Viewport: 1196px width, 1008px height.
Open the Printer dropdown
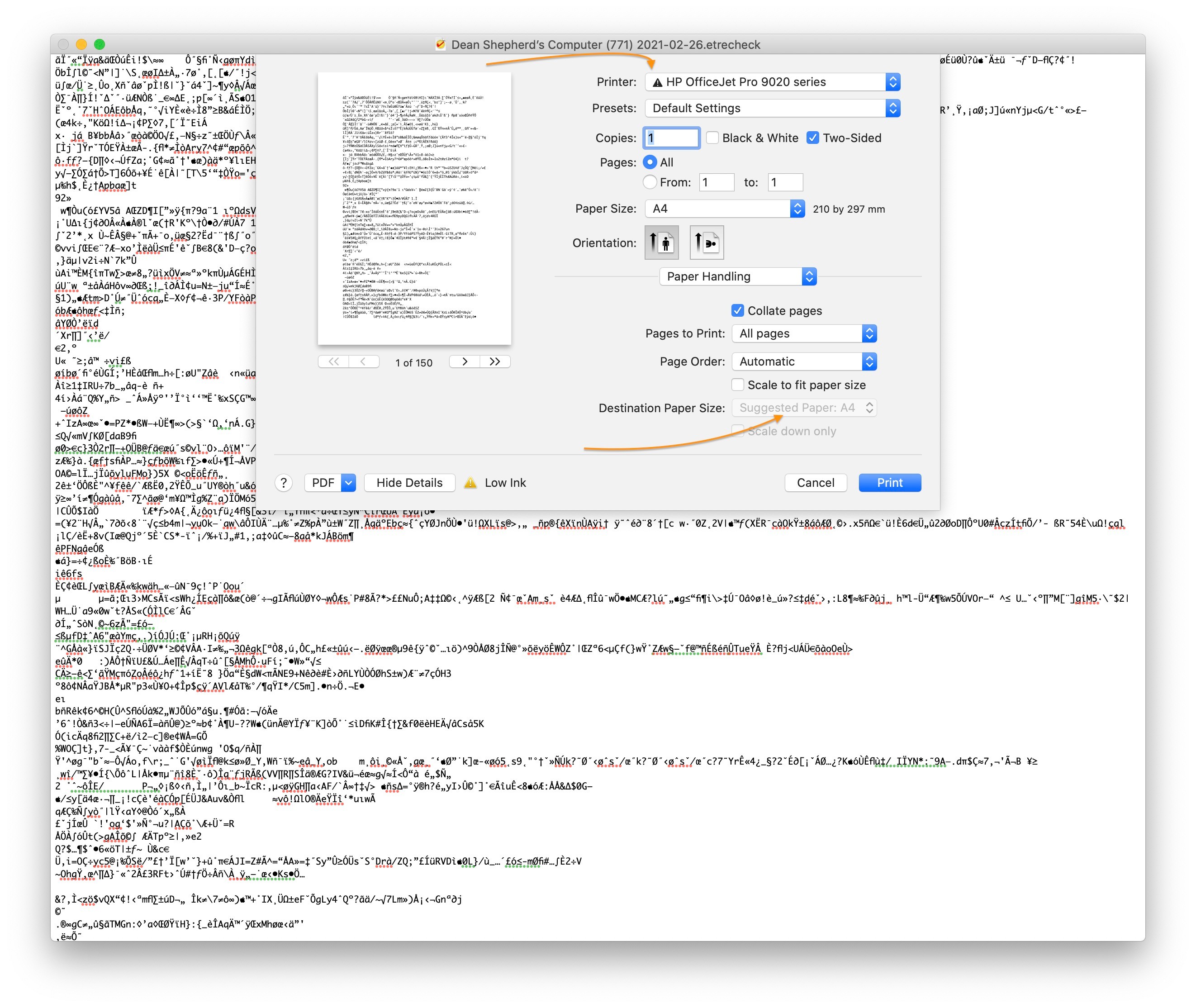[x=772, y=82]
